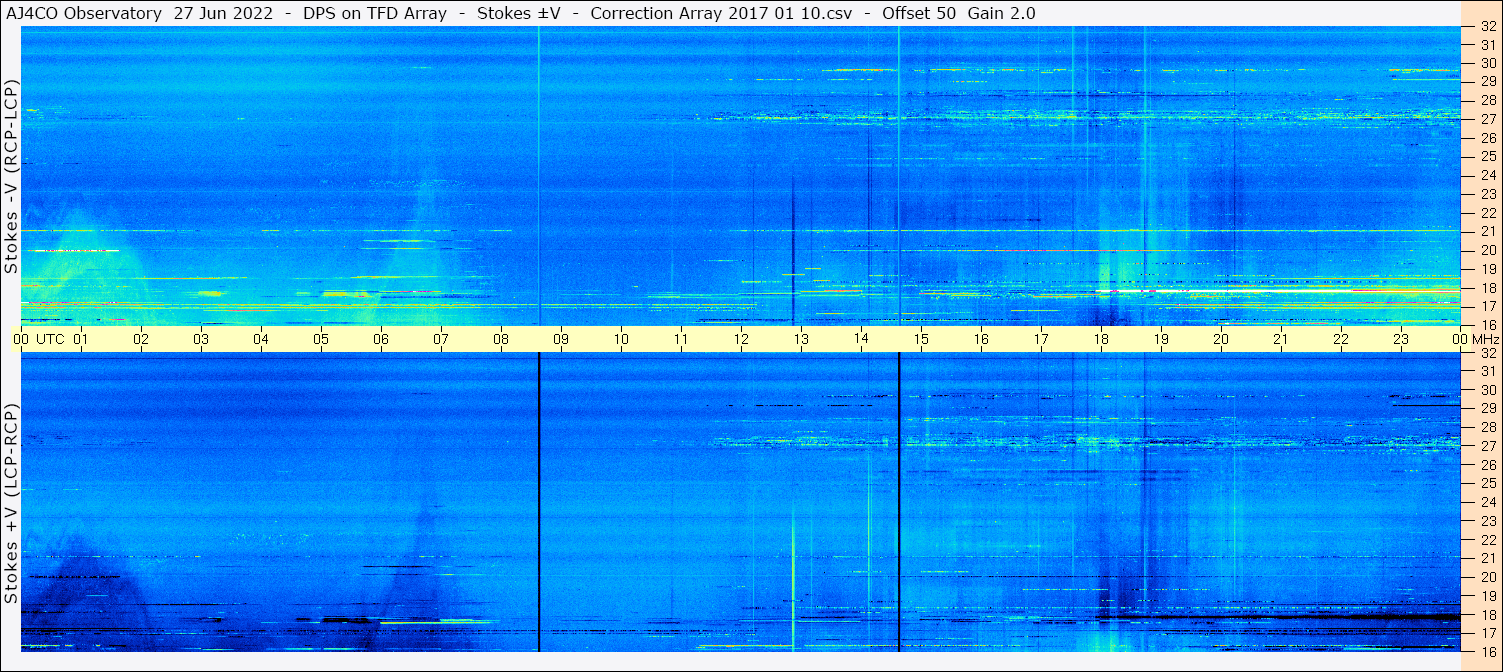The image size is (1503, 672).
Task: Click the "Offset 50" value in header
Action: pos(918,13)
